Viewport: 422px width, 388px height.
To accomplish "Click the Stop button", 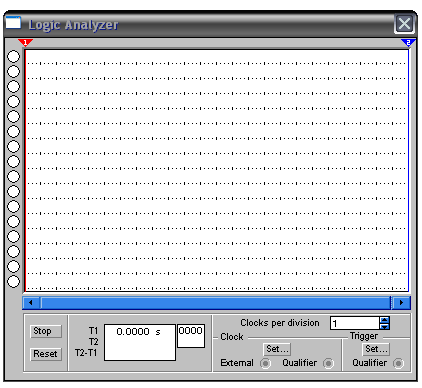I will (46, 331).
